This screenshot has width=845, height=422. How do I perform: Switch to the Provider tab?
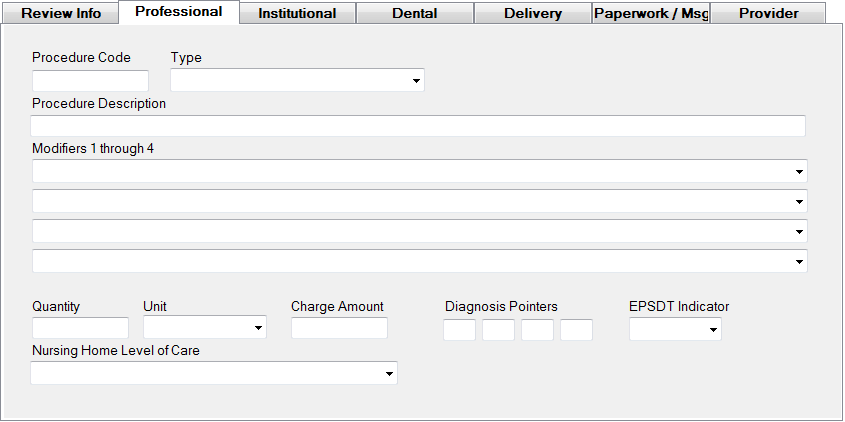(x=768, y=13)
